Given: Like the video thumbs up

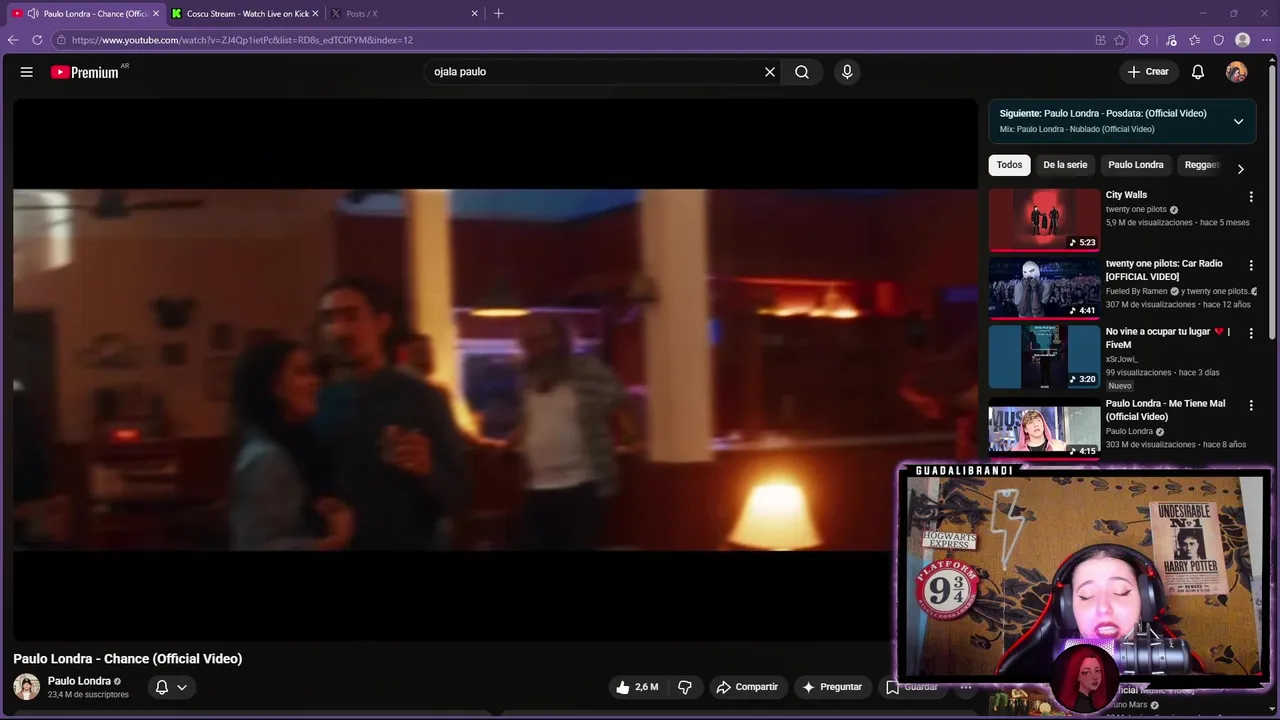Looking at the screenshot, I should [x=636, y=687].
